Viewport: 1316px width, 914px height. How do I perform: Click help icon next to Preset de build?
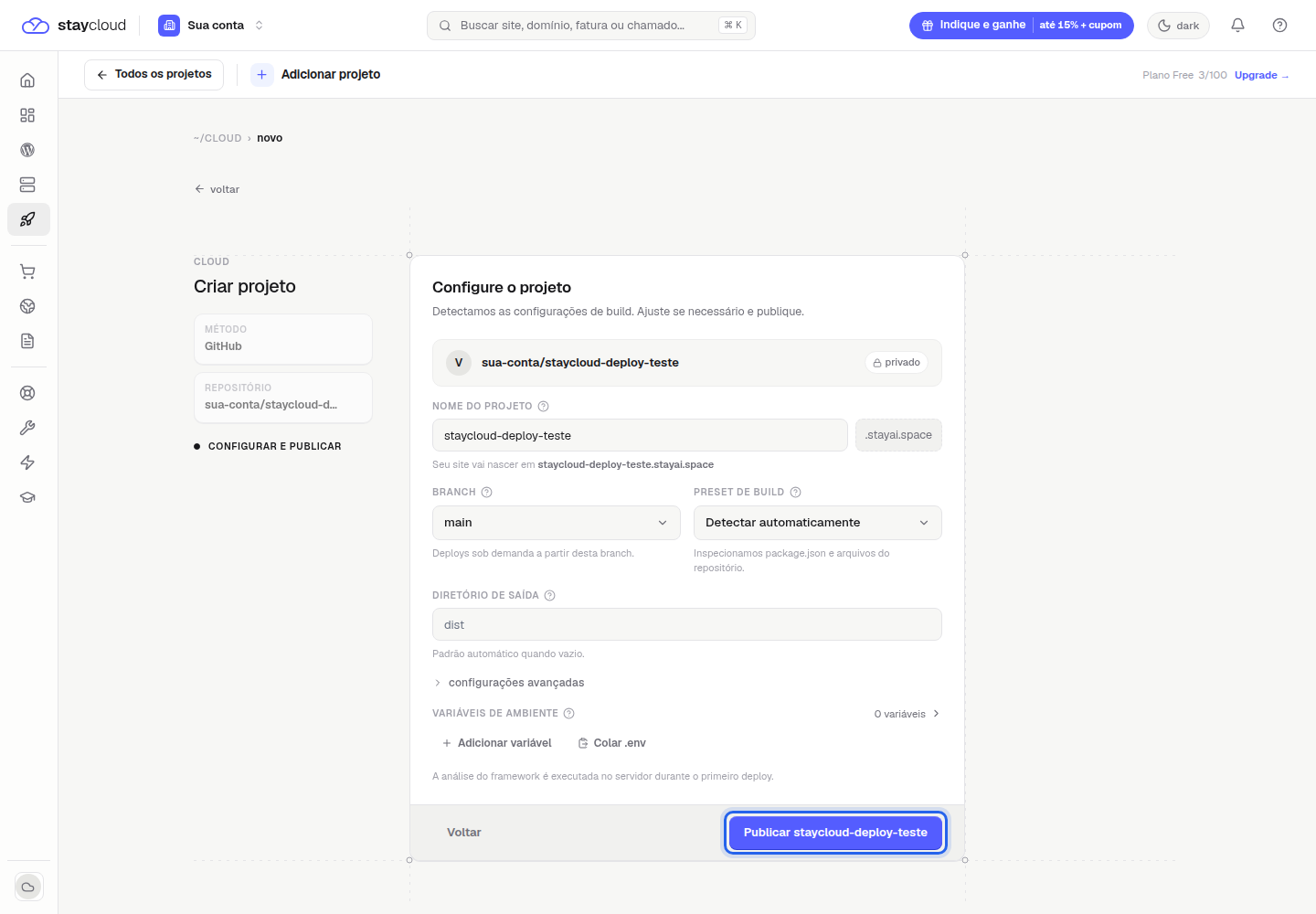click(795, 492)
